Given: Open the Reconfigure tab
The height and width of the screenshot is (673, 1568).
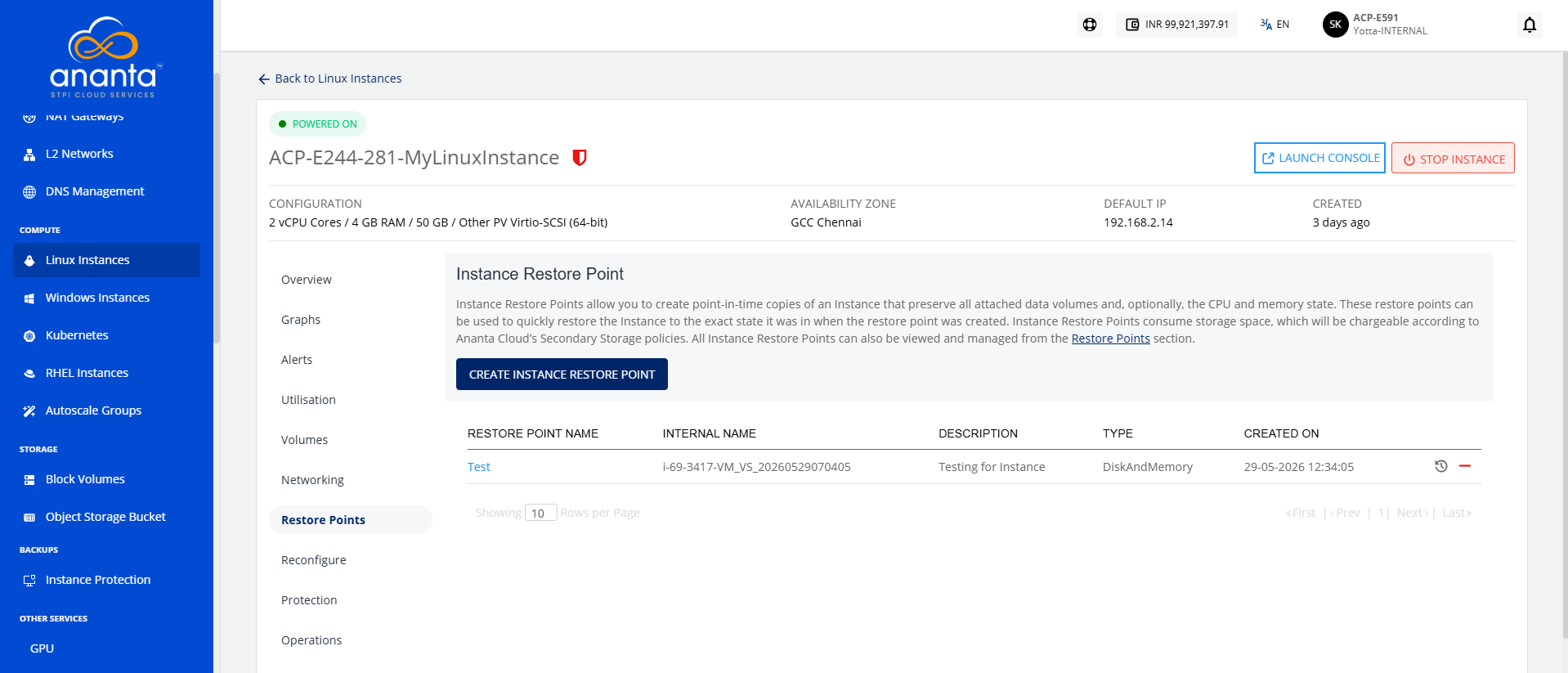Looking at the screenshot, I should coord(314,560).
